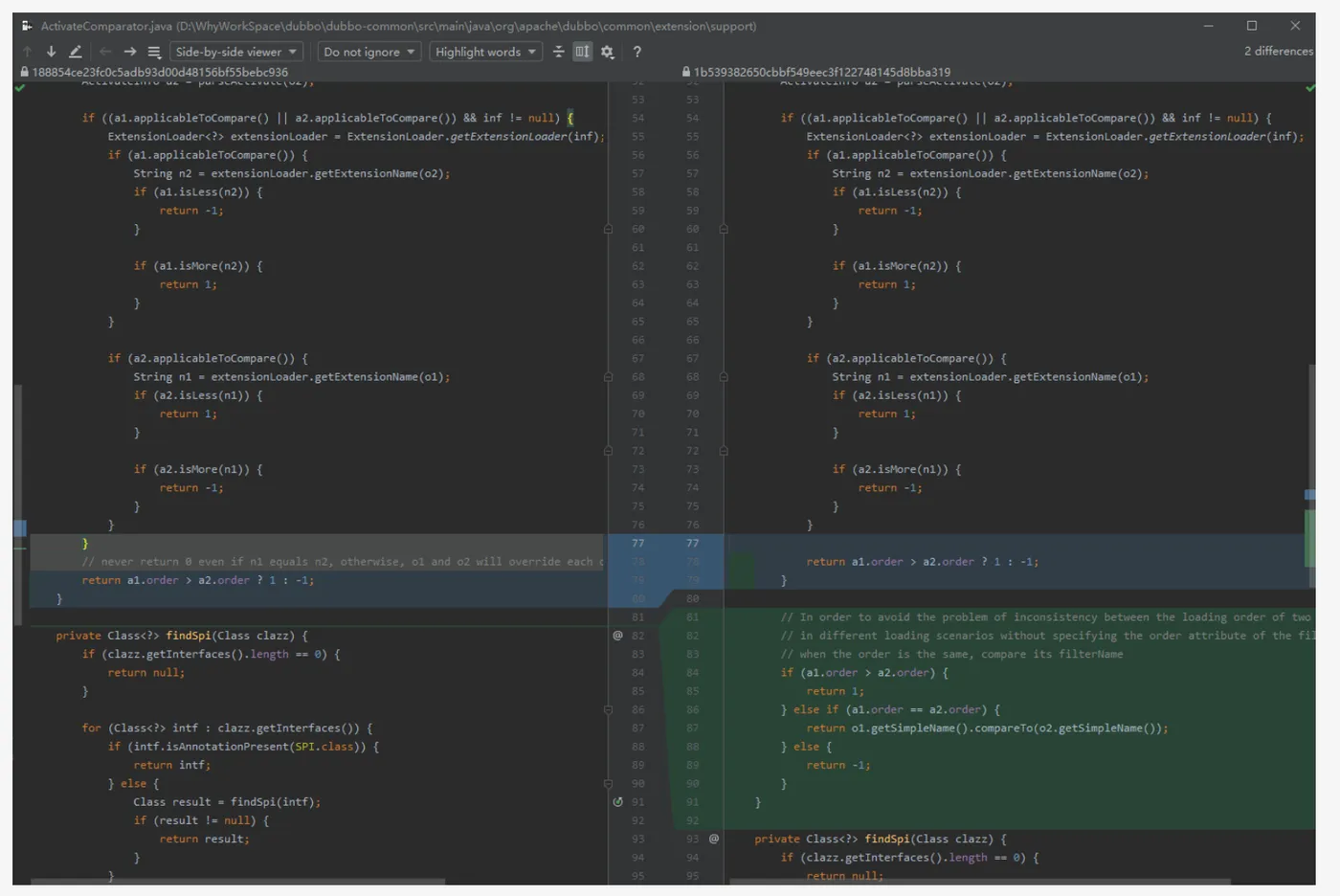Go to previous file with left arrow
1340x896 pixels.
[105, 52]
